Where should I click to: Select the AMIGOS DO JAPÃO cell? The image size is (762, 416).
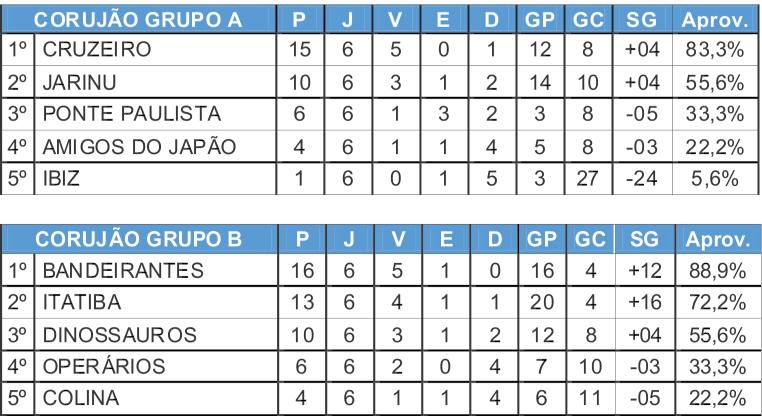(x=155, y=146)
